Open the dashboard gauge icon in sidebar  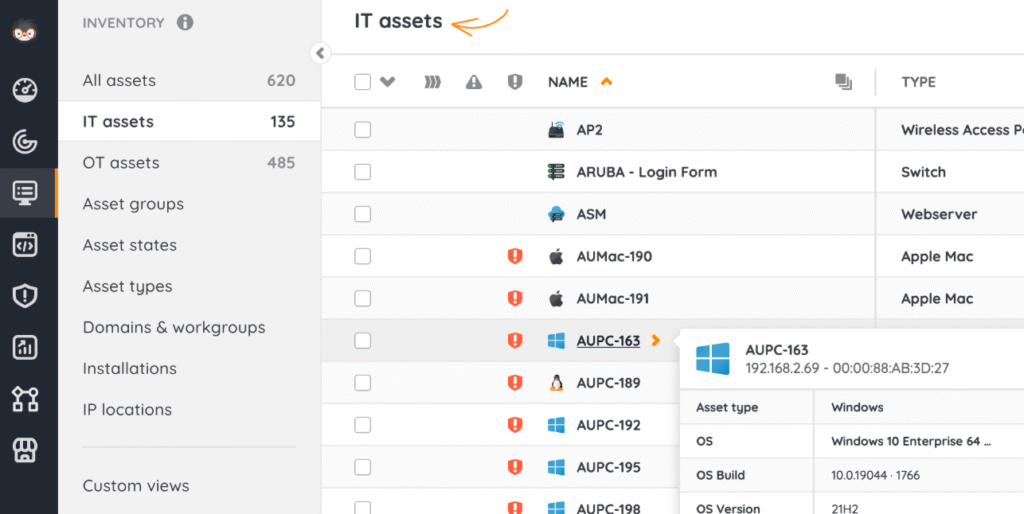point(25,91)
